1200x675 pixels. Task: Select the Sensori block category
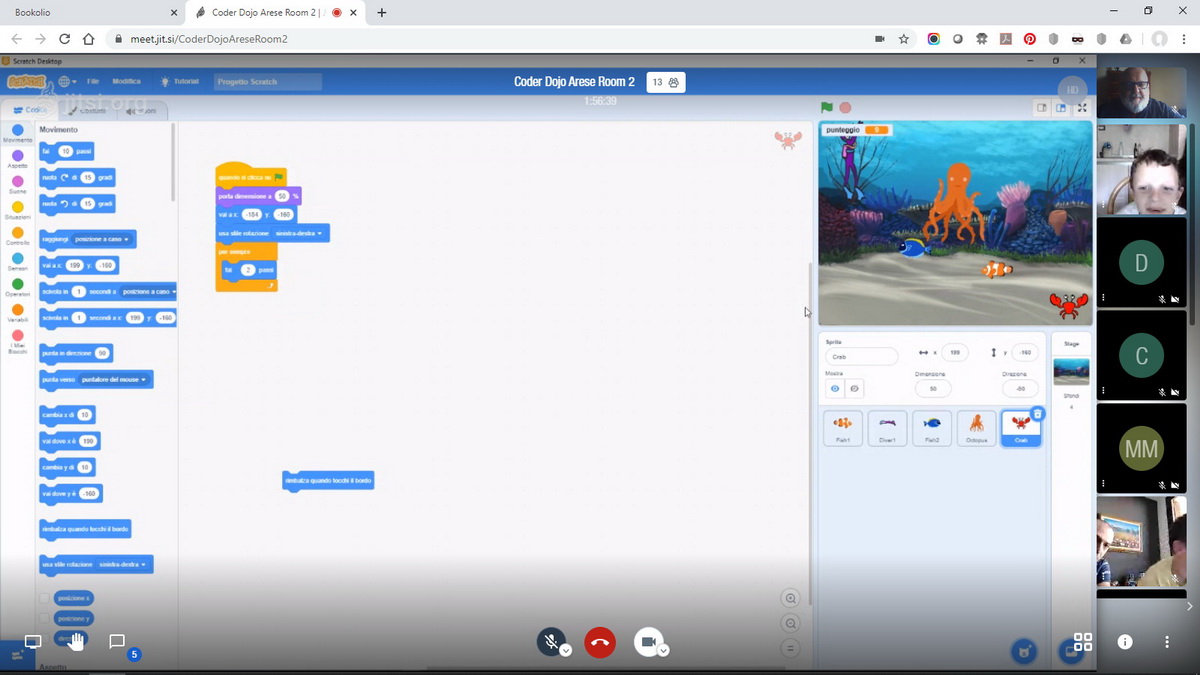click(x=18, y=262)
